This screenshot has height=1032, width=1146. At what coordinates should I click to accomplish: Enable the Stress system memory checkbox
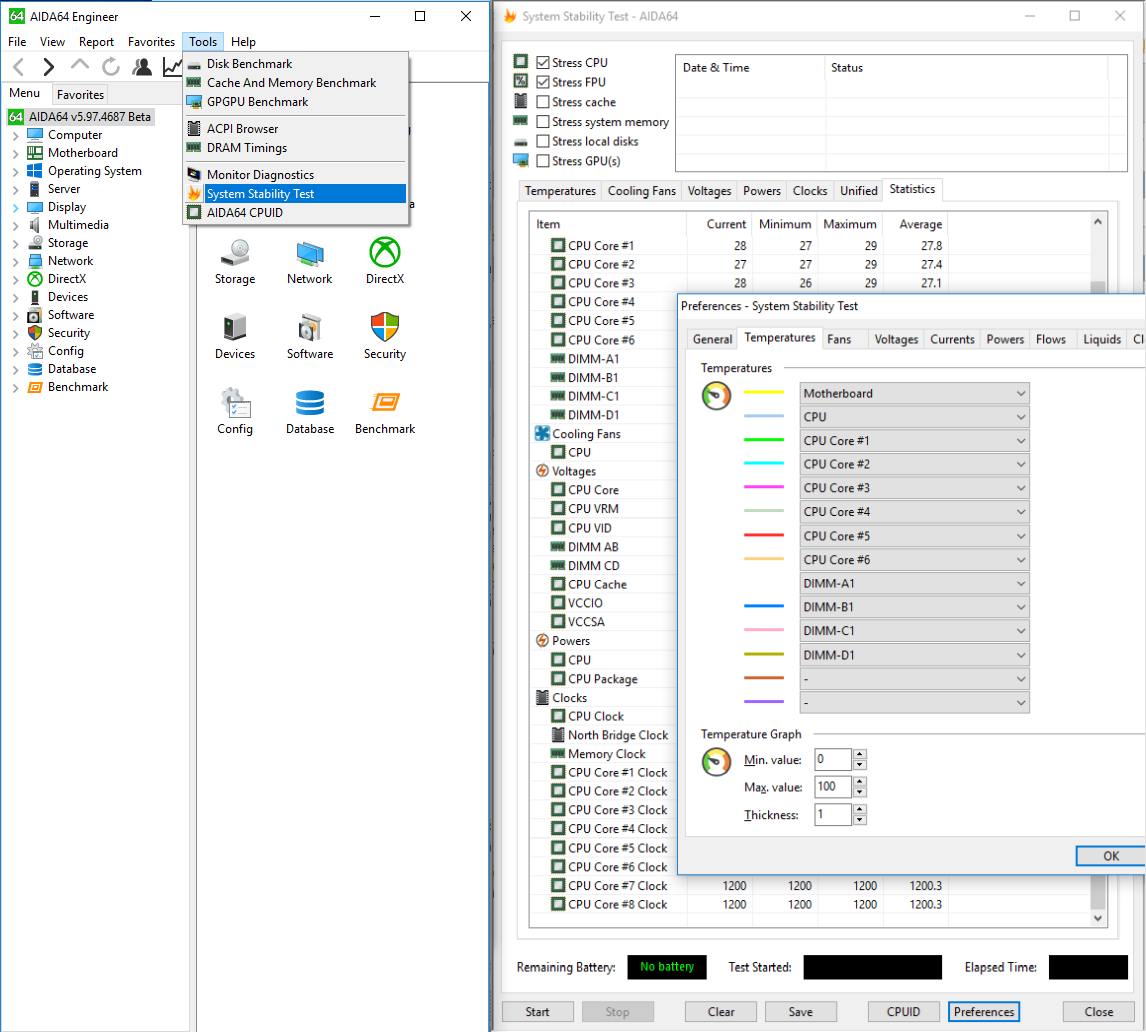(543, 121)
